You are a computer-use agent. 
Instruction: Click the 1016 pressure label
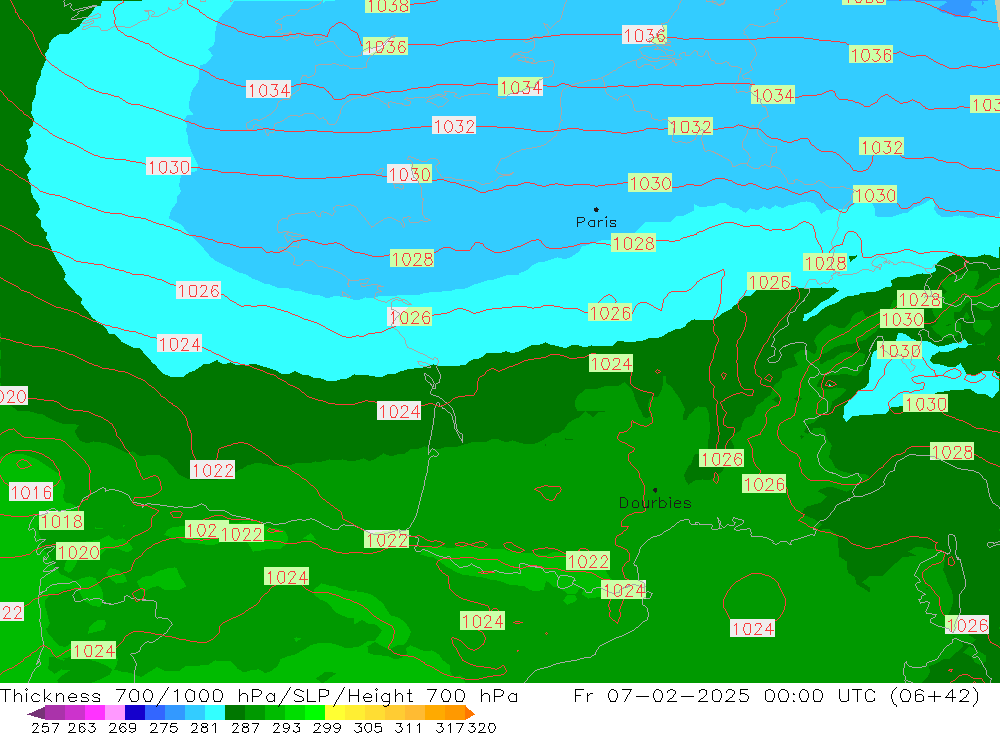[31, 492]
